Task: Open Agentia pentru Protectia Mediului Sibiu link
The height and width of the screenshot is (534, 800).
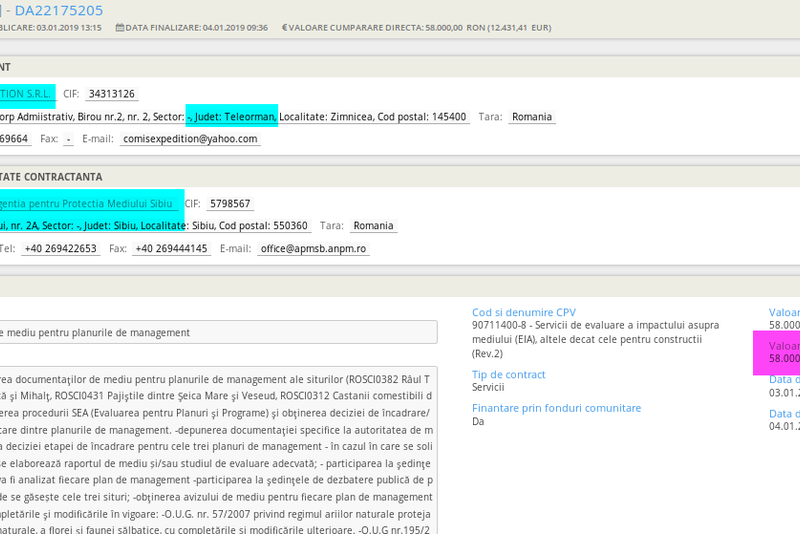Action: [x=90, y=204]
